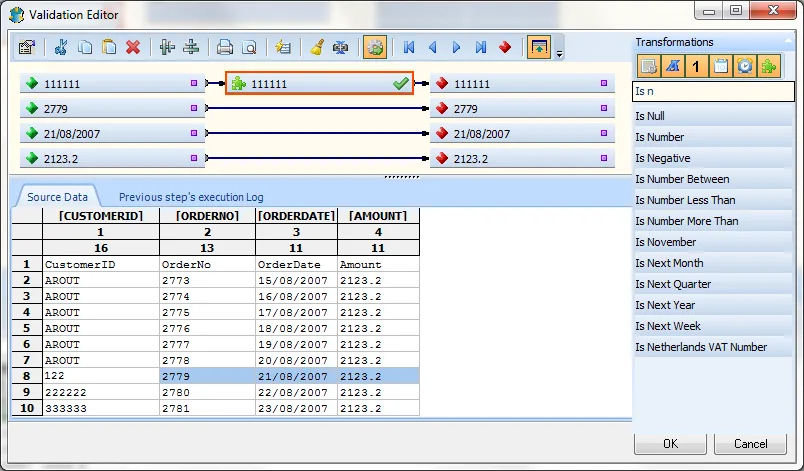Click the Print icon
Viewport: 804px width, 471px height.
pyautogui.click(x=225, y=48)
